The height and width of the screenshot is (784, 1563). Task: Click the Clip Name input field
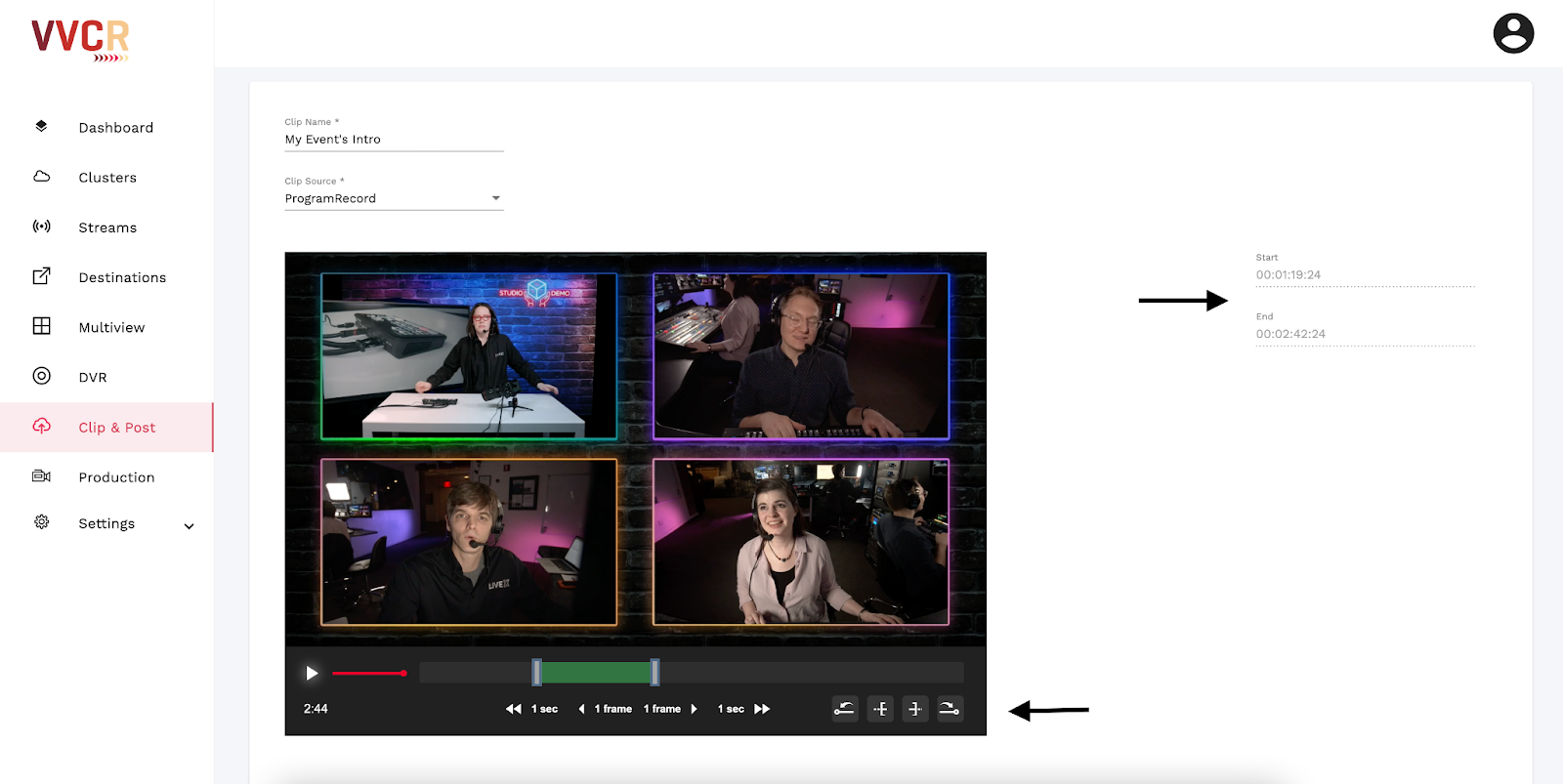point(394,140)
